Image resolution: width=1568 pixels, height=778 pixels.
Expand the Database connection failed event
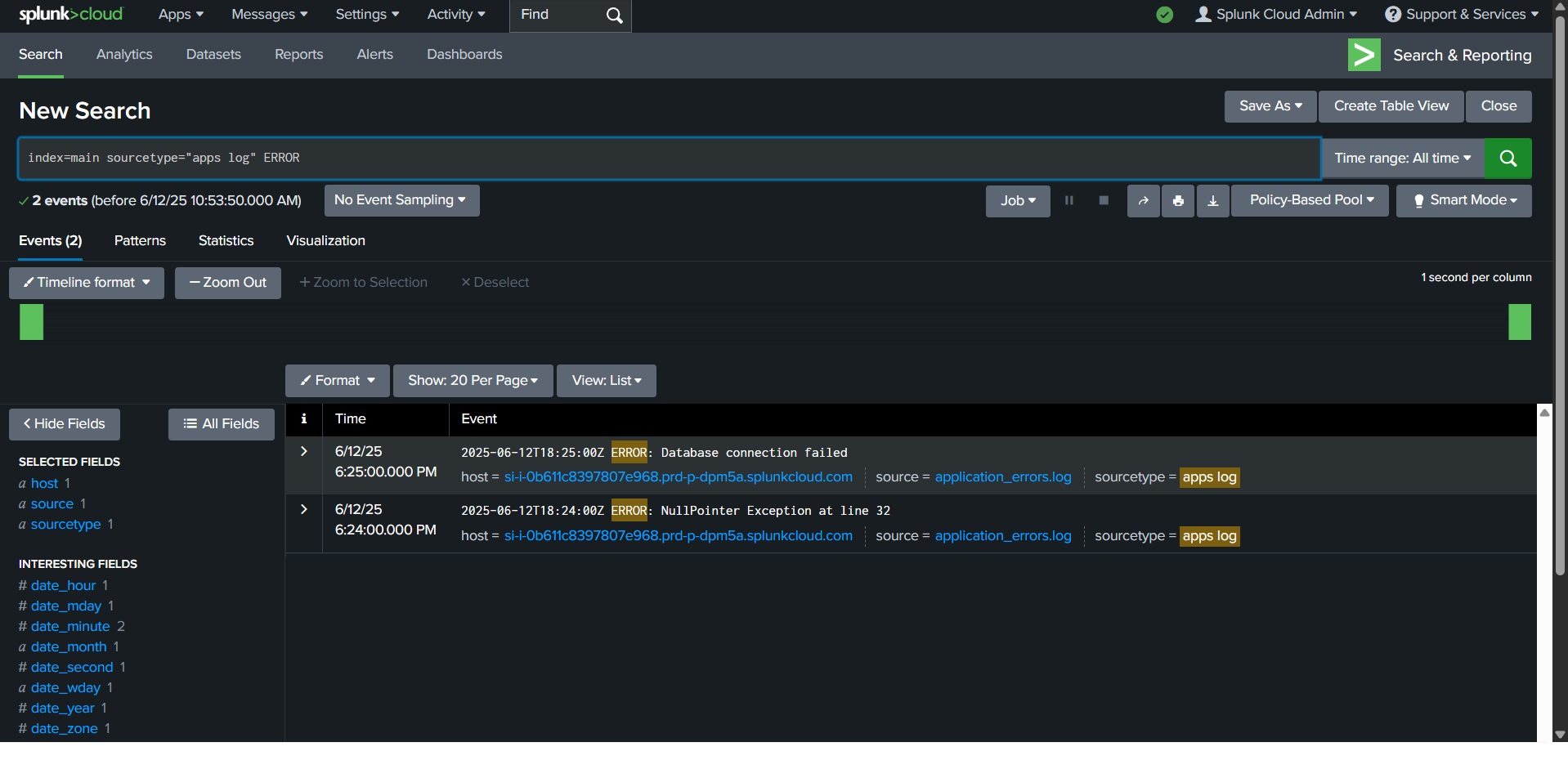(304, 451)
